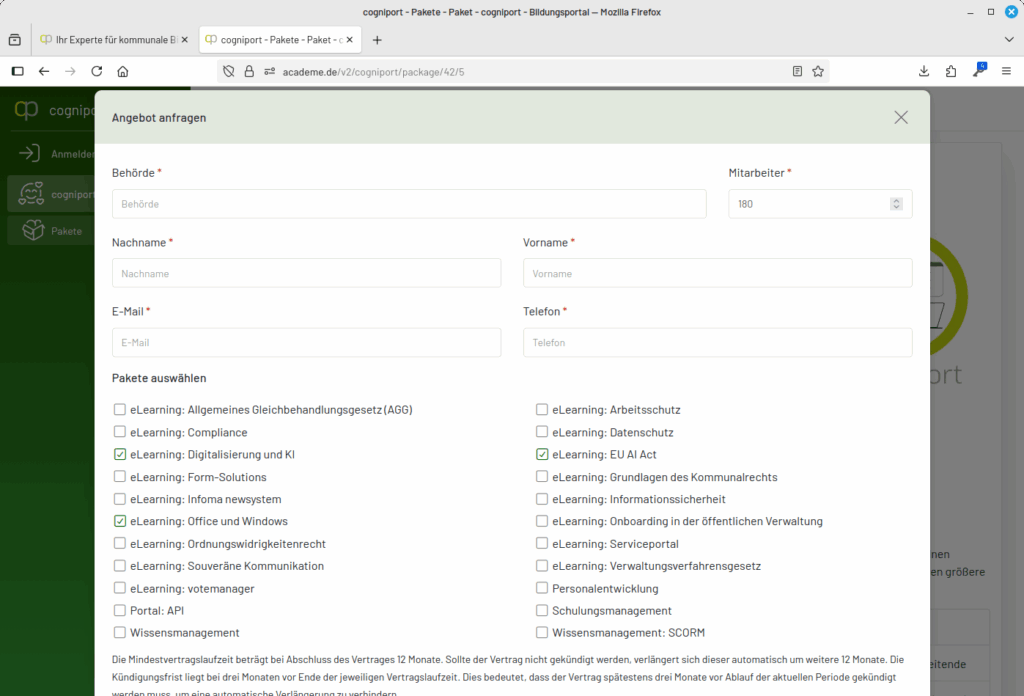Open Firefox application hamburger menu
Viewport: 1024px width, 696px height.
click(1007, 71)
